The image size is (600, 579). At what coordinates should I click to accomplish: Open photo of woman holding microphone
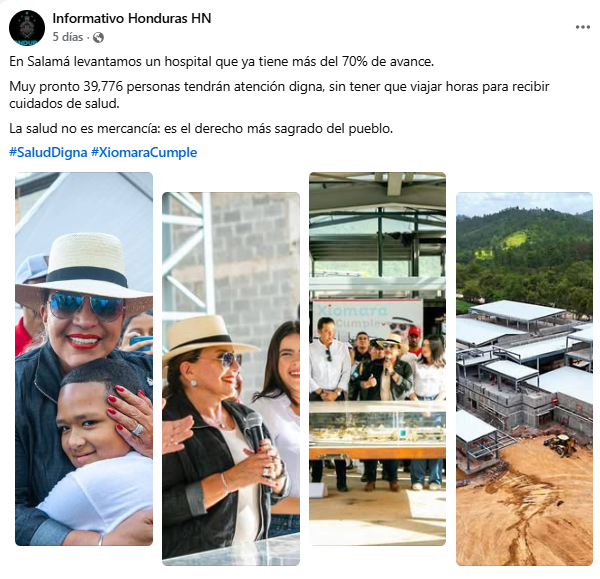point(231,379)
